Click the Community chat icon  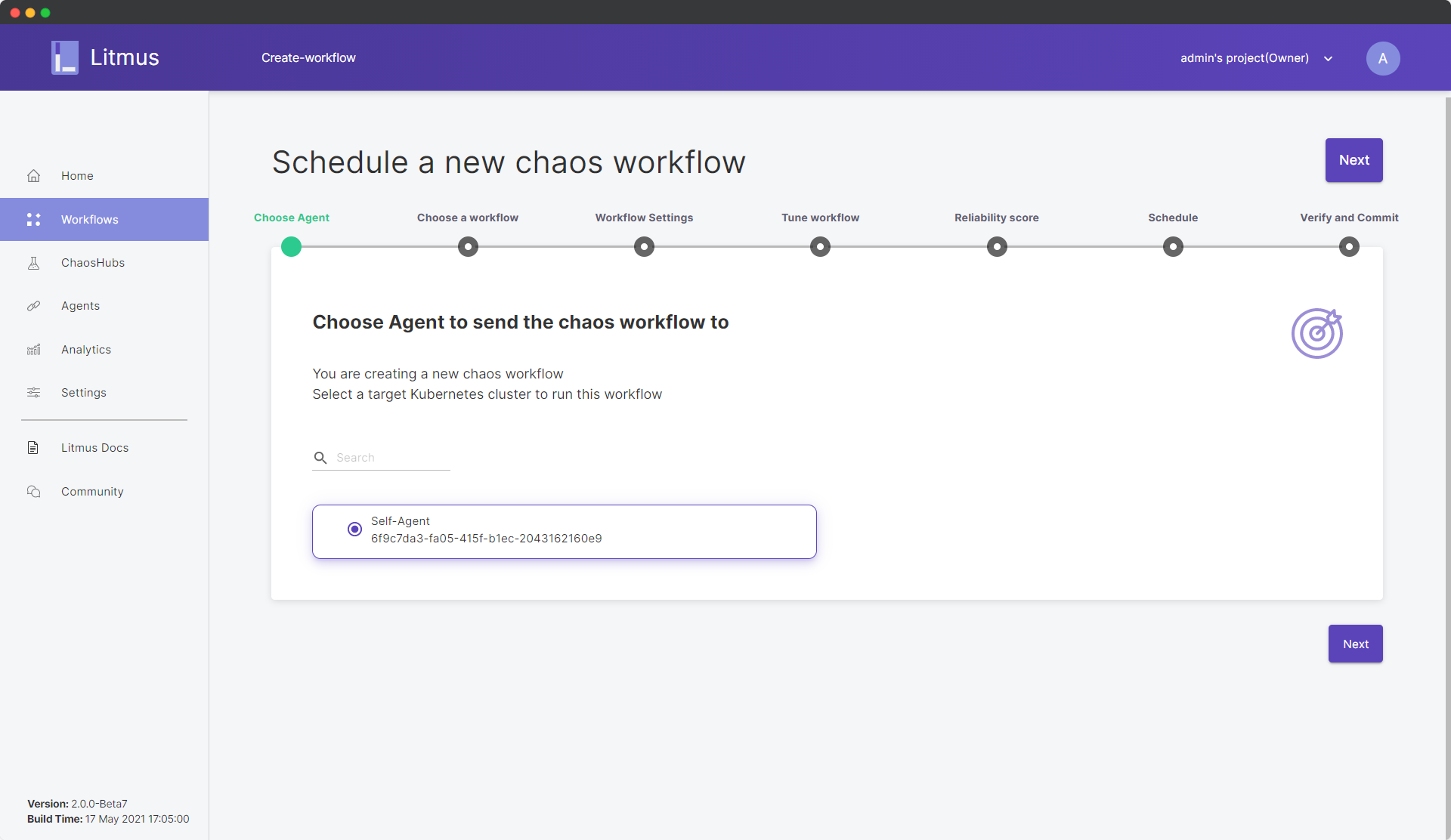coord(33,492)
